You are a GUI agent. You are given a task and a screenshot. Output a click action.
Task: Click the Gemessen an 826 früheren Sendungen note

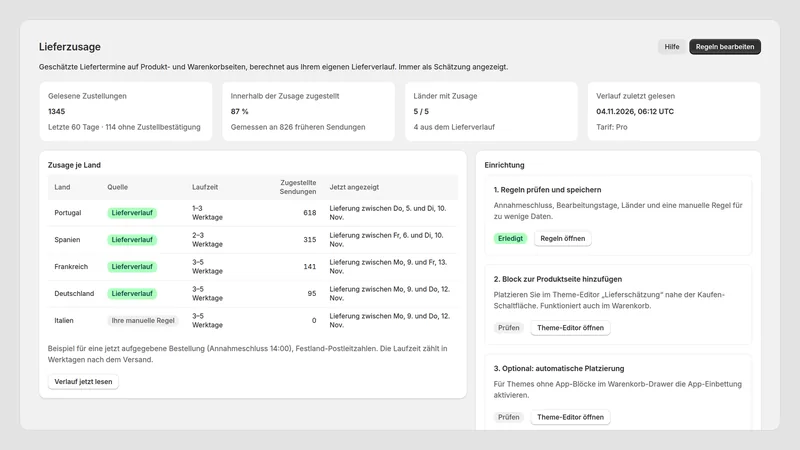click(x=298, y=127)
